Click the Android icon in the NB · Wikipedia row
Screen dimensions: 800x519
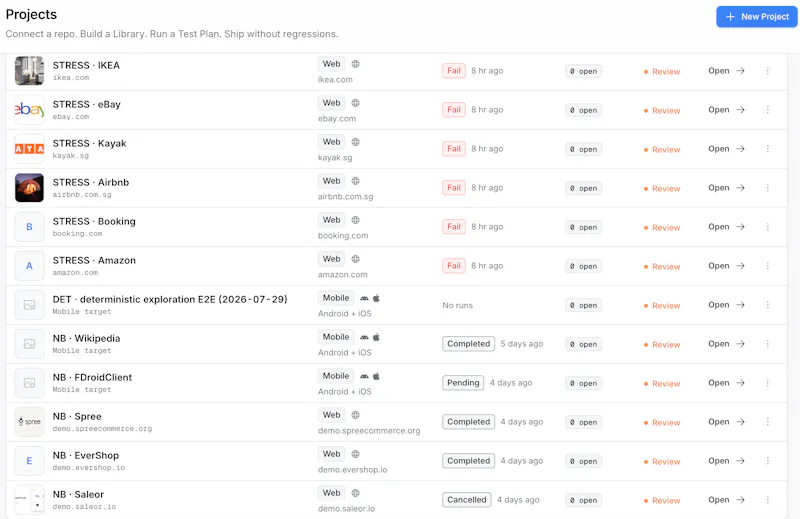(364, 337)
